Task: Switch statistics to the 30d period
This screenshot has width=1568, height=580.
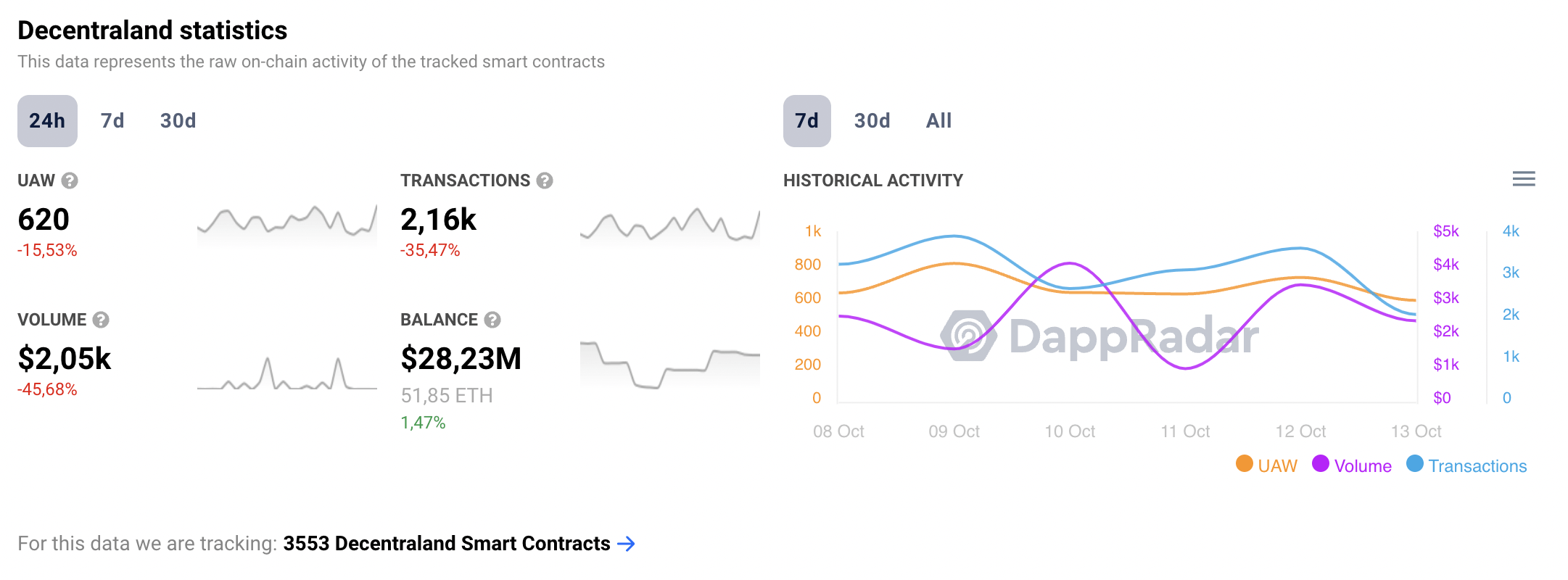Action: pos(178,121)
